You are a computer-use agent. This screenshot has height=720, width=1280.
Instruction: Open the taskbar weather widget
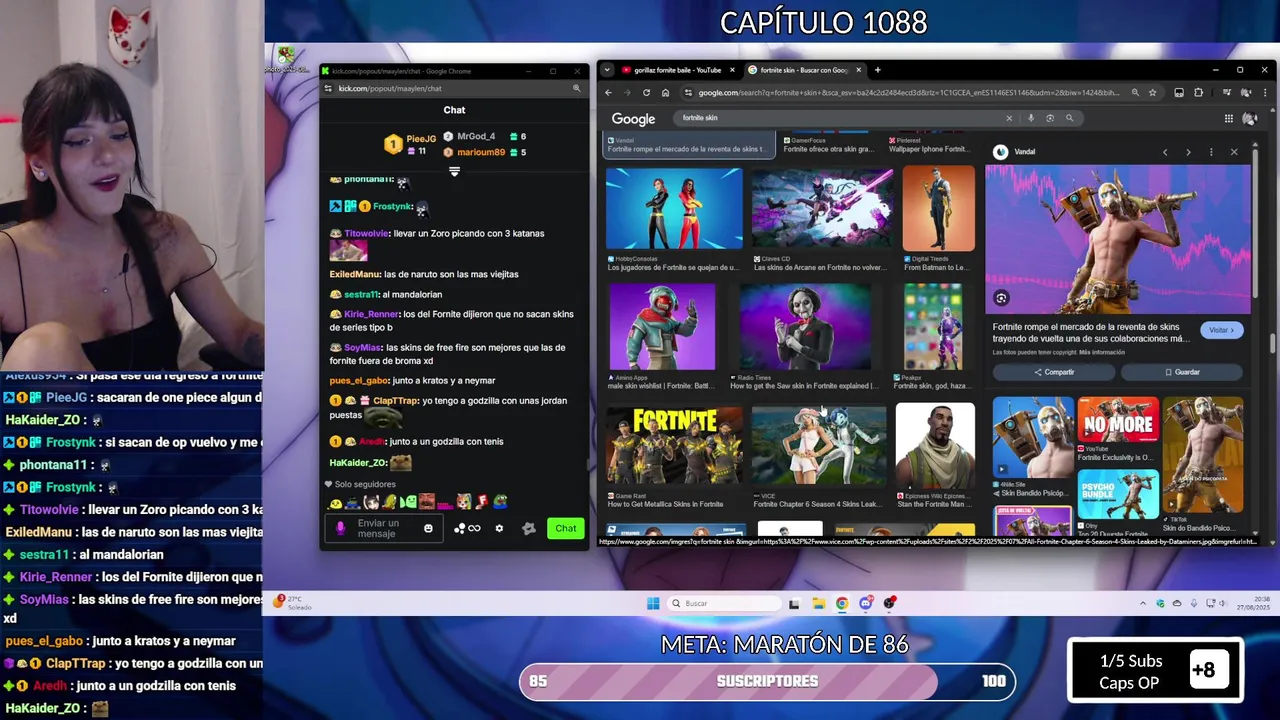point(293,603)
